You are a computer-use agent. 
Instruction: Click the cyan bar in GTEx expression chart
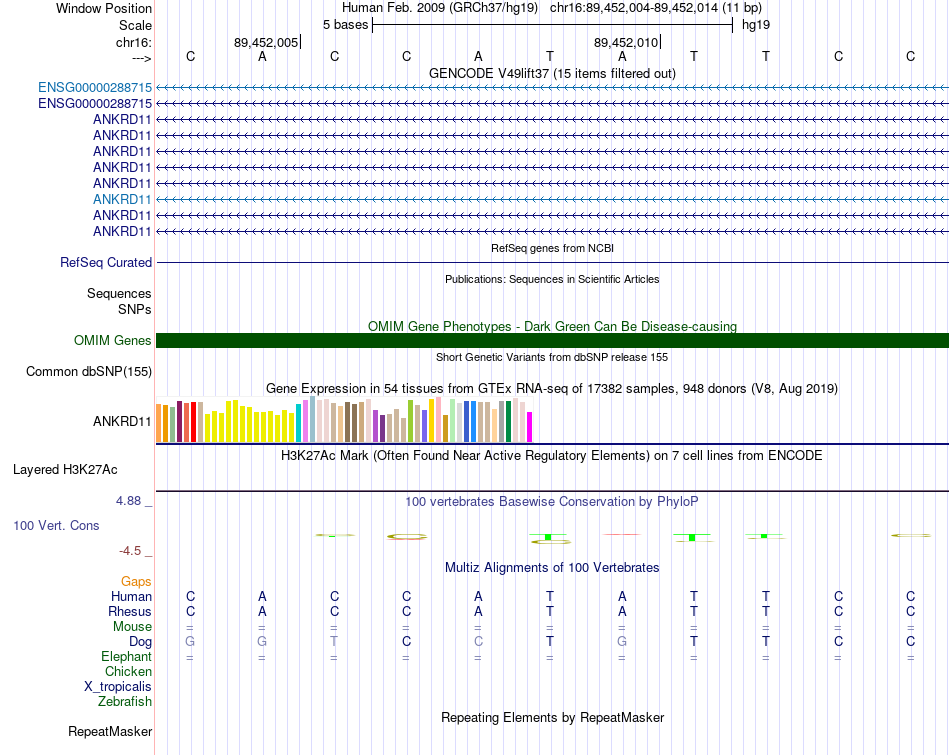tap(298, 423)
